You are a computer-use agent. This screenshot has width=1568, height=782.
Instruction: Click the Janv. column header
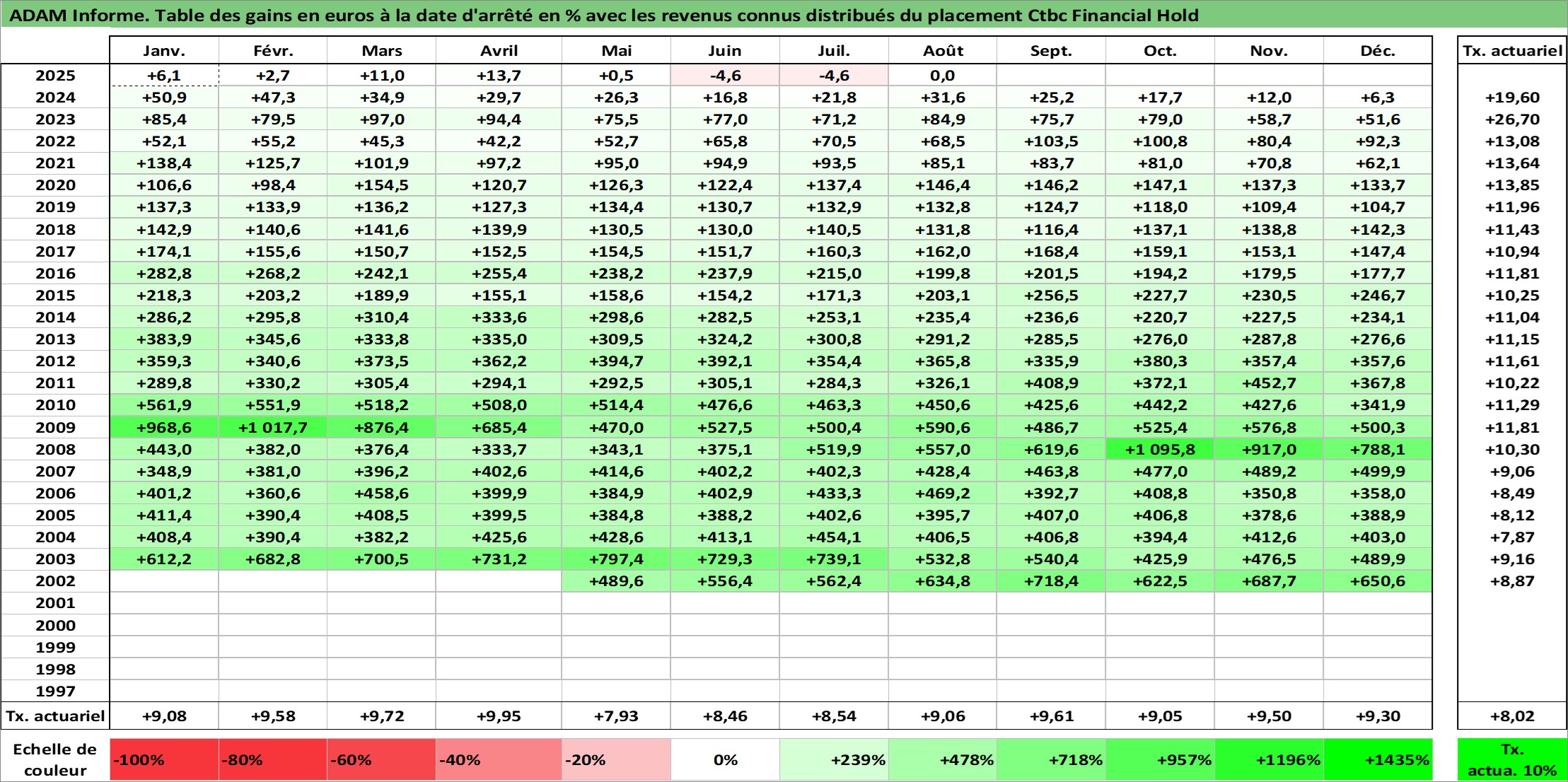pos(164,50)
